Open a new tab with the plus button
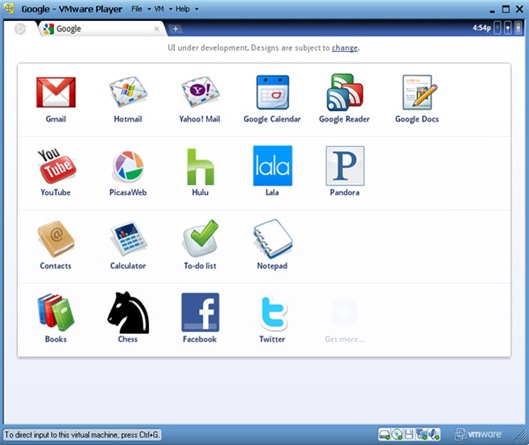 point(175,29)
